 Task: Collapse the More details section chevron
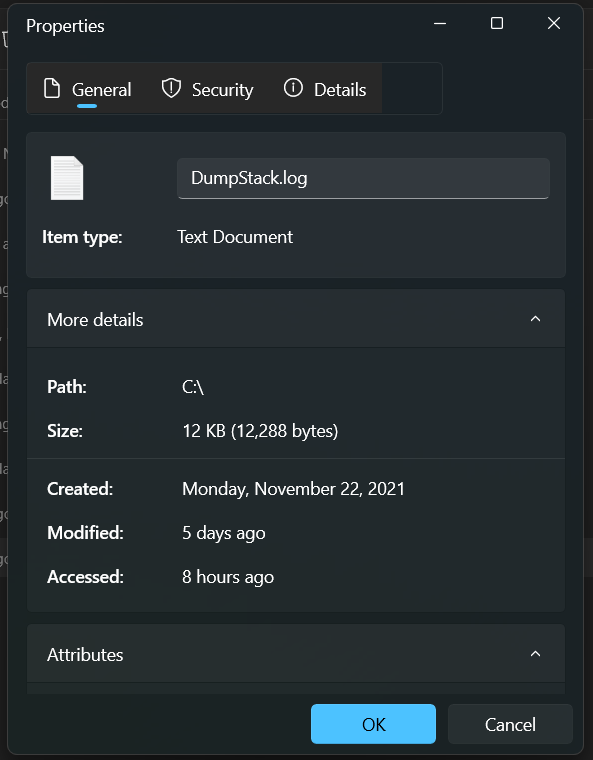[x=535, y=319]
